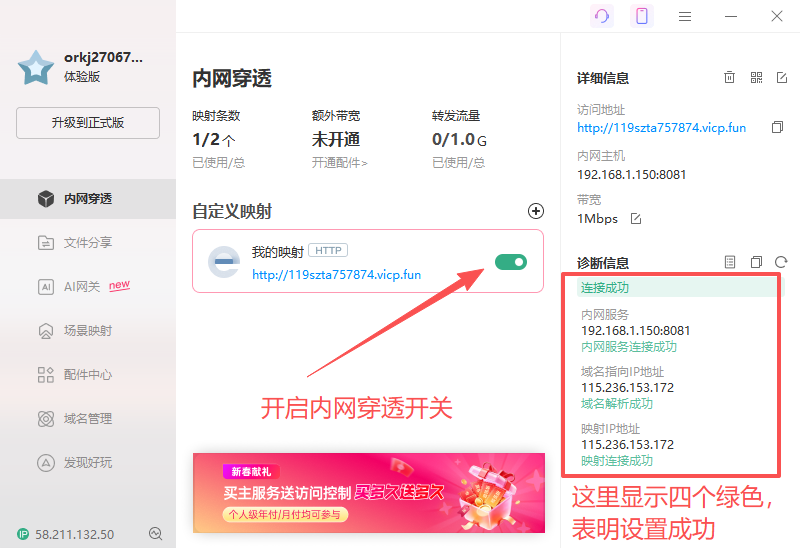The image size is (800, 548).
Task: Edit mapping details with the pencil icon
Action: point(782,78)
